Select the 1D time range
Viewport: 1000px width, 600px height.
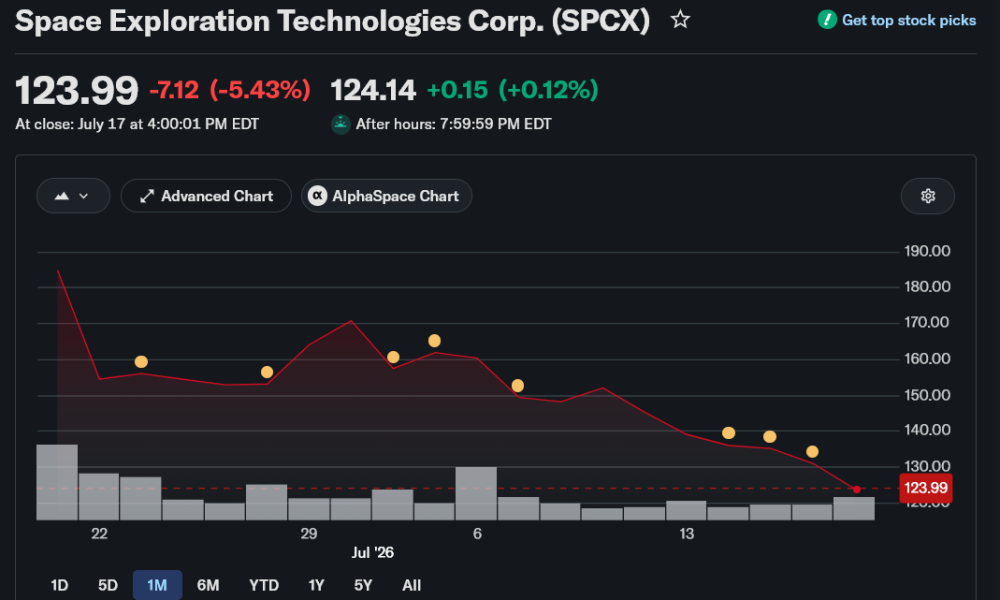(x=59, y=585)
